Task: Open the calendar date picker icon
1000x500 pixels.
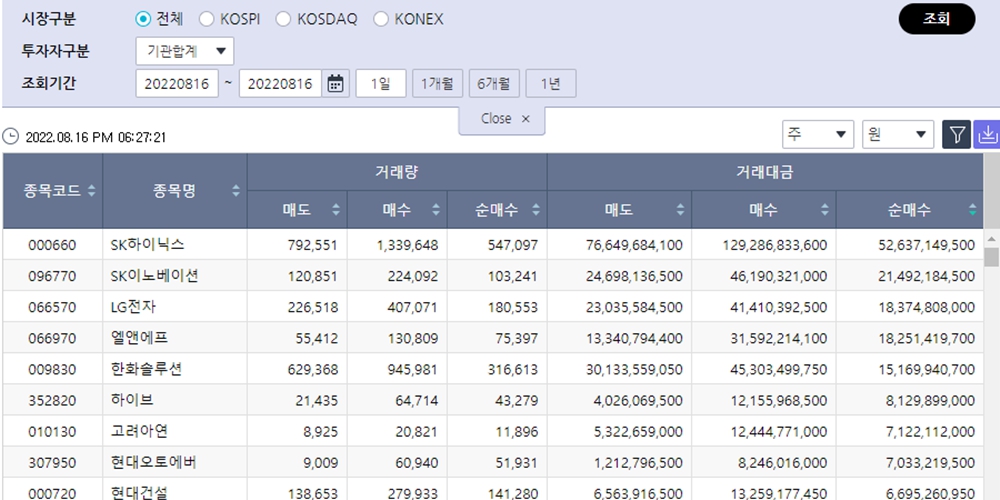Action: (336, 84)
